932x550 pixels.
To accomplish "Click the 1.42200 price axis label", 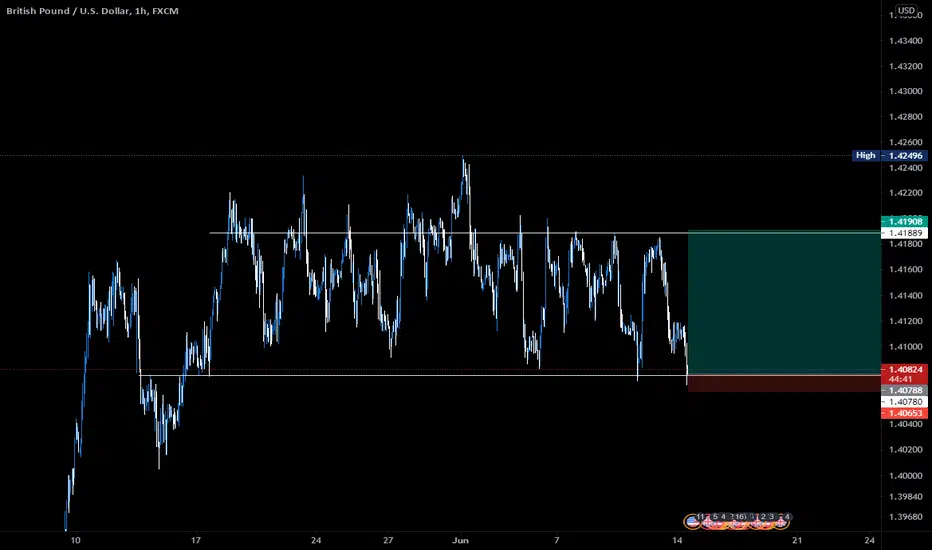I will pyautogui.click(x=905, y=193).
